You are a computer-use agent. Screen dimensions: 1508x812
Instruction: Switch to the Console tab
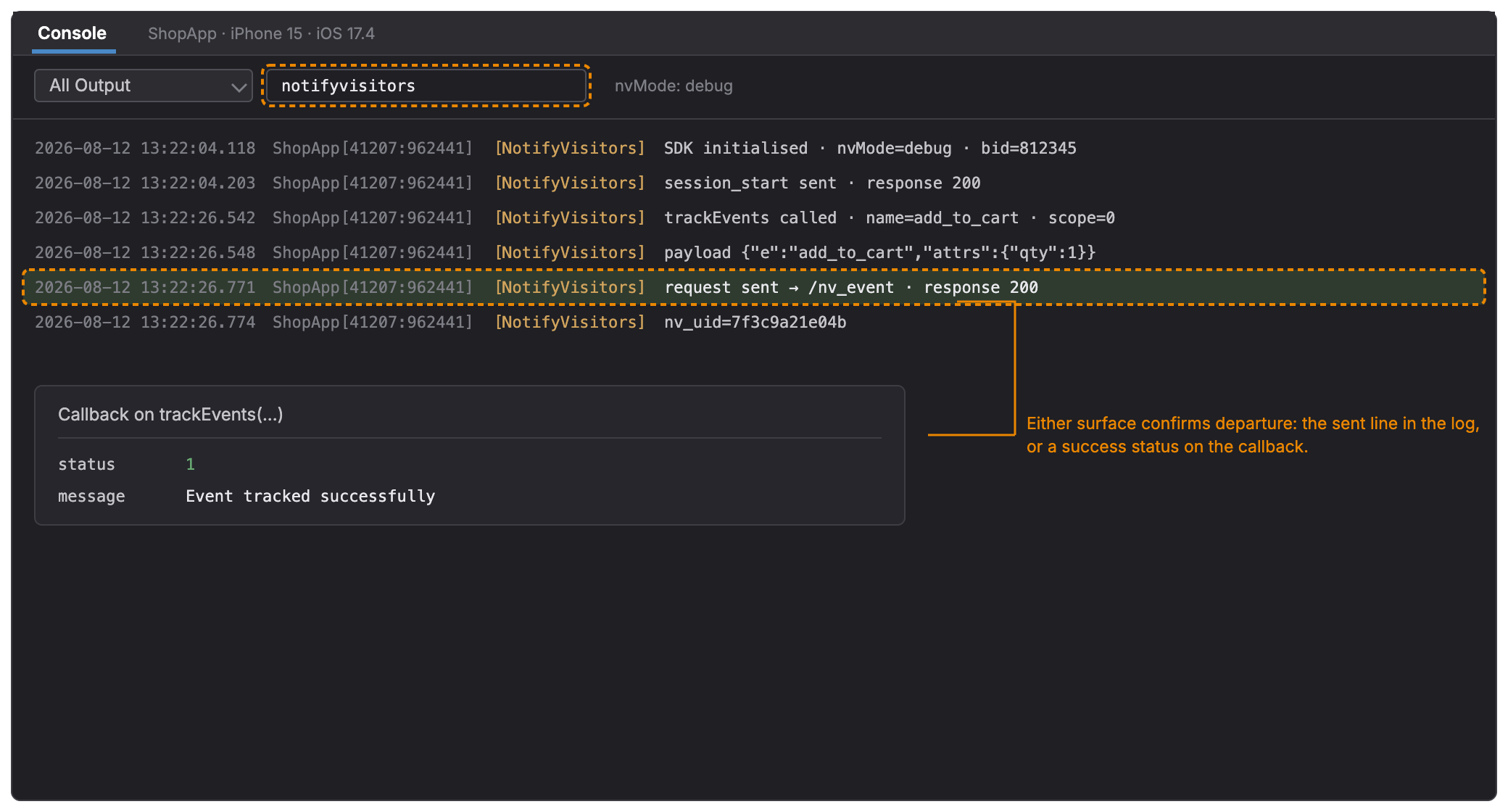pyautogui.click(x=72, y=33)
